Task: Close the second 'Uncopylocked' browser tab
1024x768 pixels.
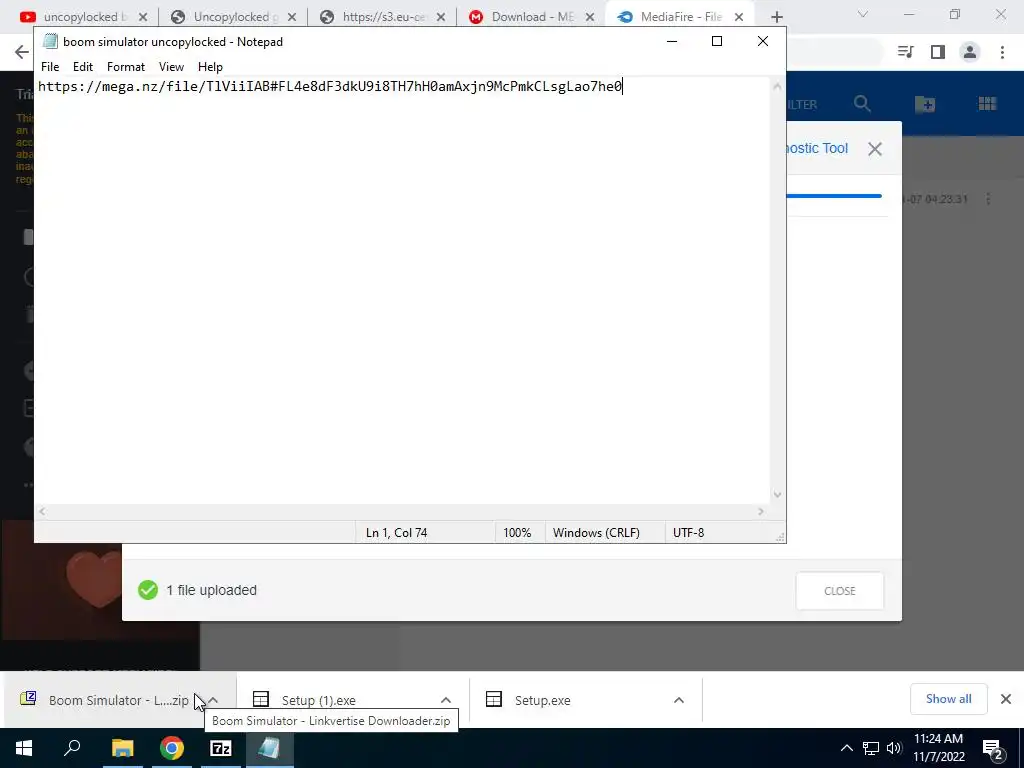Action: tap(292, 17)
